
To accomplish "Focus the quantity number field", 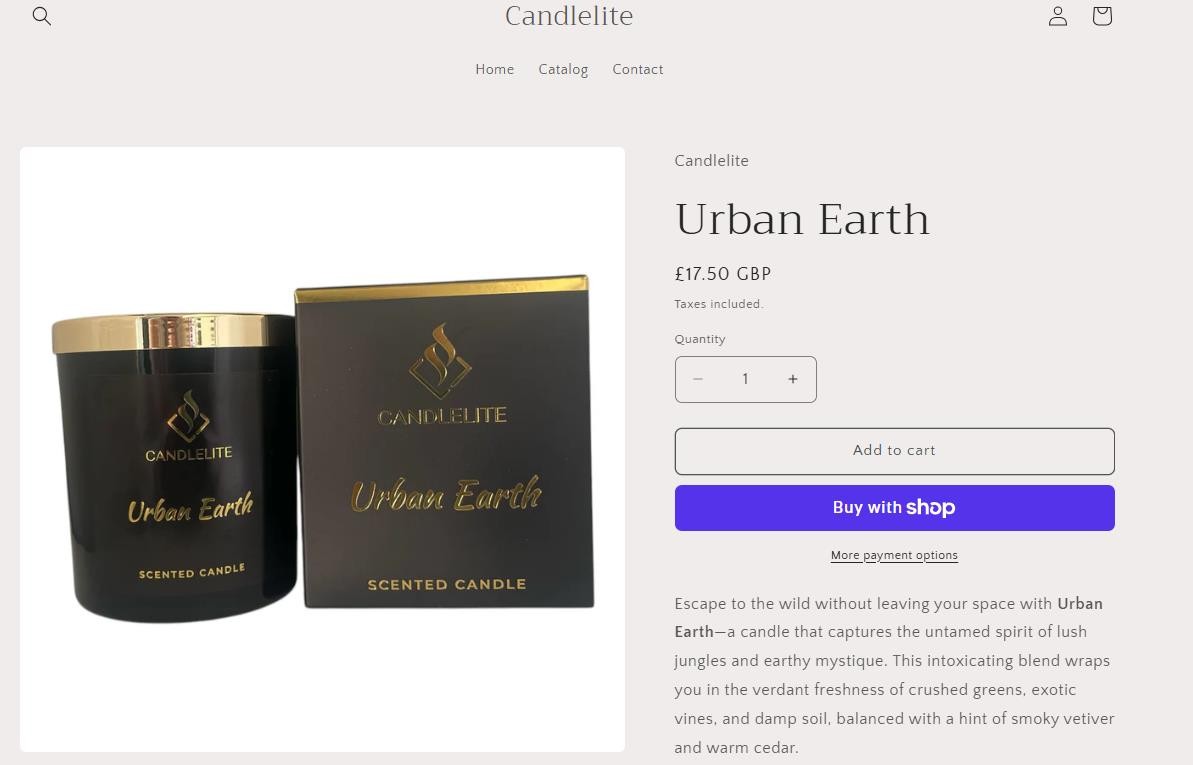I will [746, 379].
